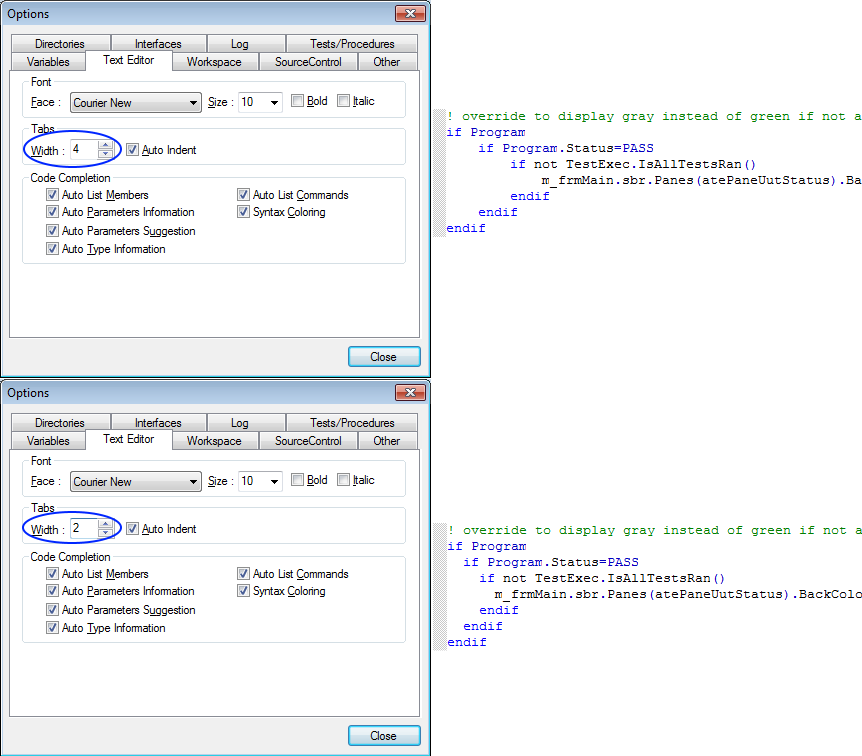Open SourceControl tab in upper Options dialog

click(308, 62)
